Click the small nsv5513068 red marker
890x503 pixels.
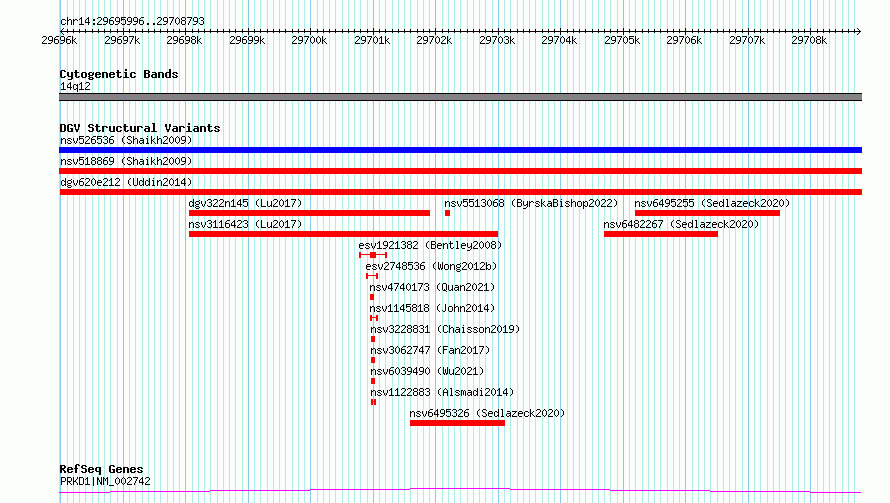(x=447, y=213)
